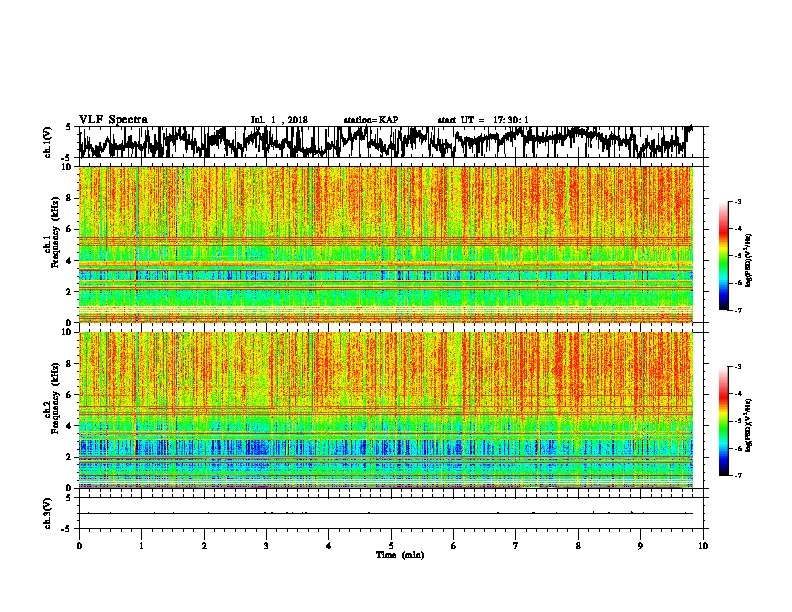Click the date text "Jul 1, 2018"

click(x=279, y=120)
